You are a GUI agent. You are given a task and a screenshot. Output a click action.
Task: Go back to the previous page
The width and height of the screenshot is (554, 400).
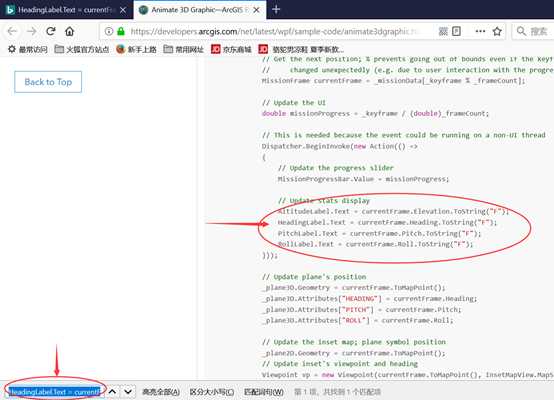12,31
